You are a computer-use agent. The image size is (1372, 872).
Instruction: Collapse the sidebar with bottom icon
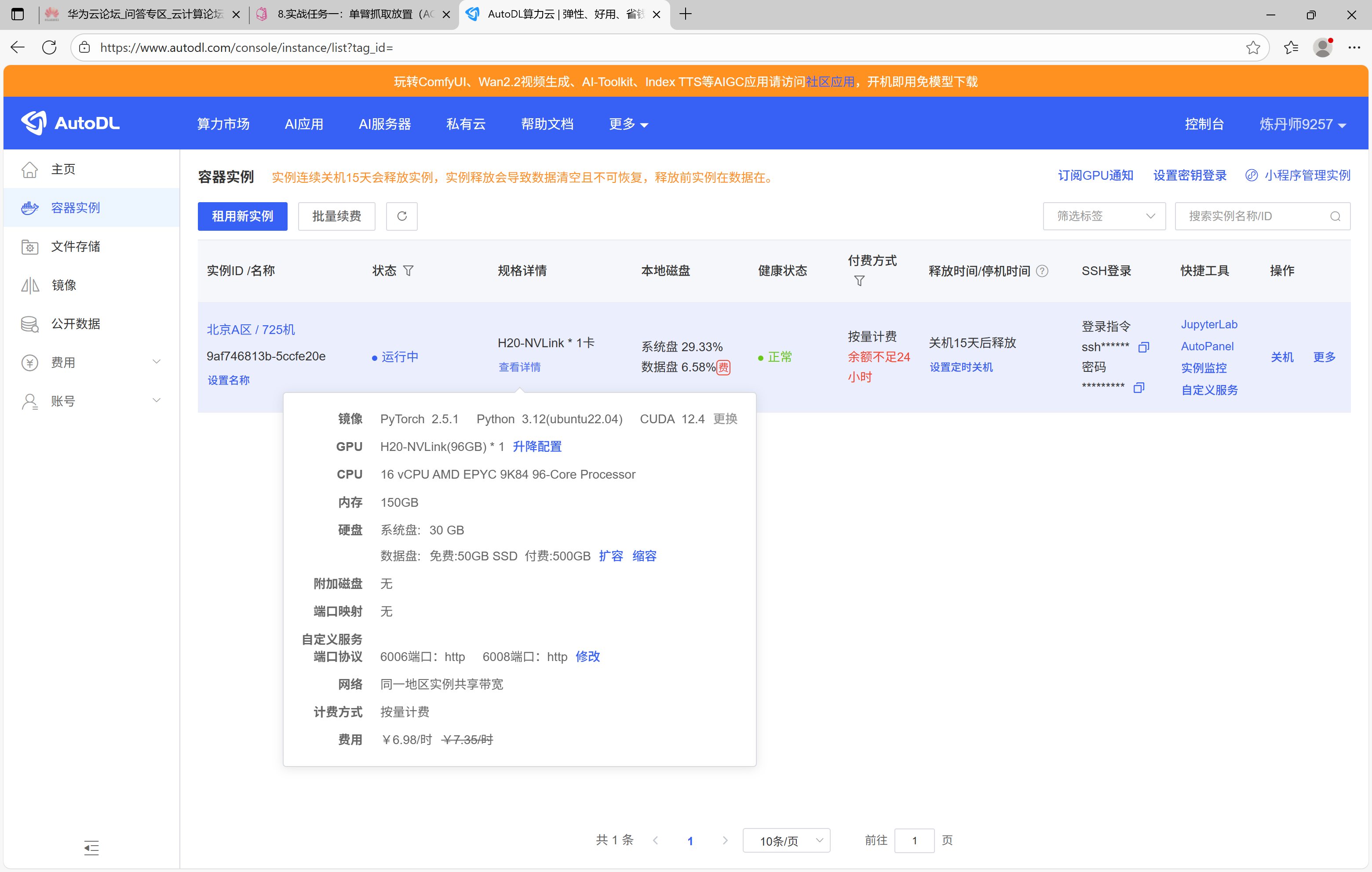91,847
